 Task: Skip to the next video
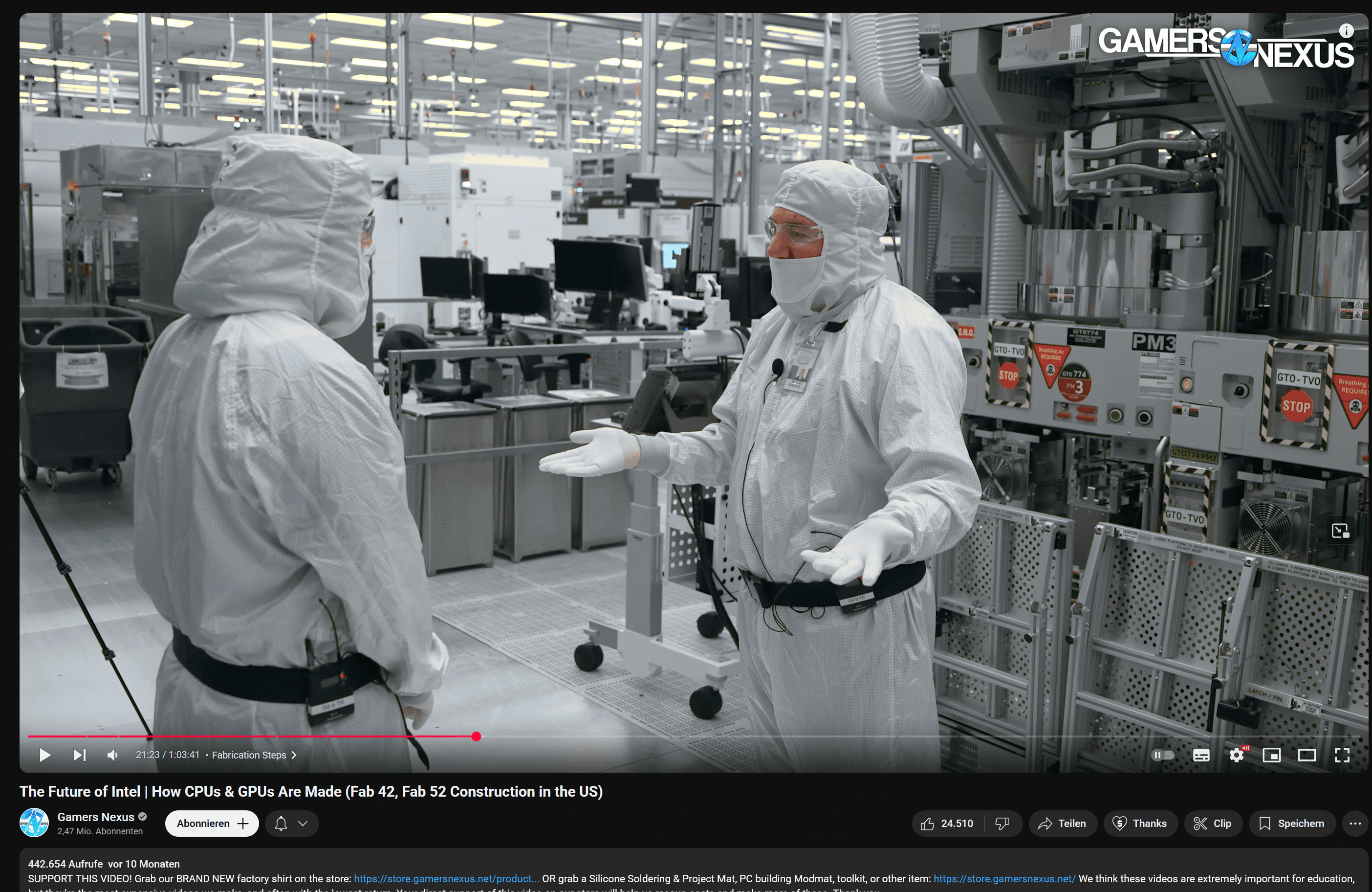point(80,755)
